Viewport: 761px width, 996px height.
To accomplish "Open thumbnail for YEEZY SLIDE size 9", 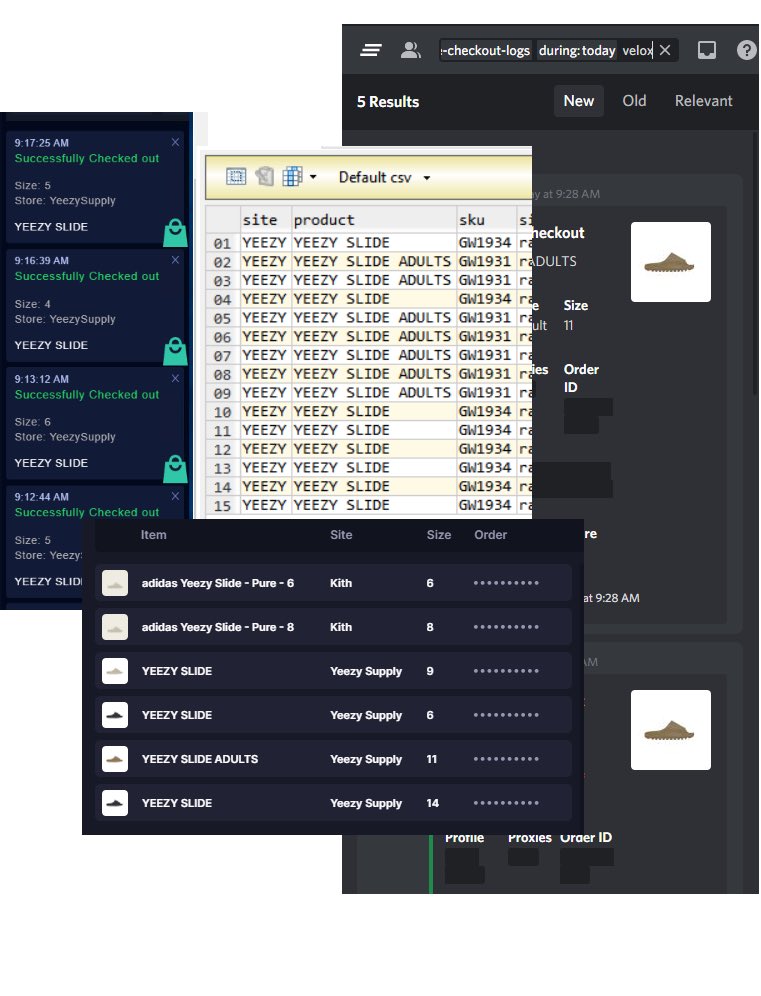I will pos(115,671).
